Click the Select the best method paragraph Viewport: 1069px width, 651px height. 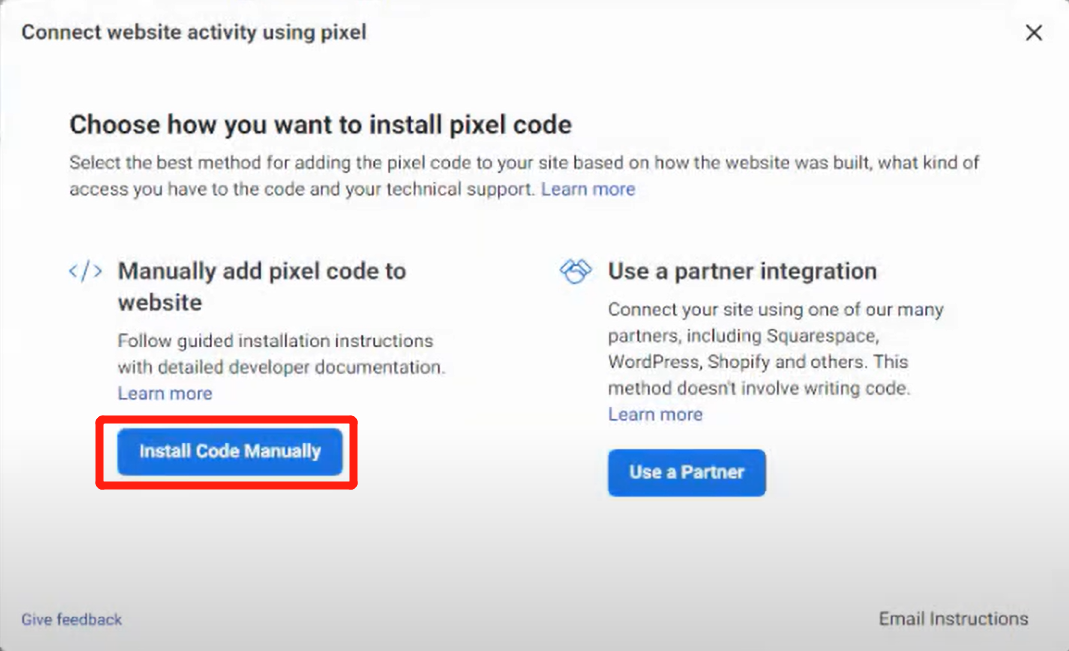[524, 175]
